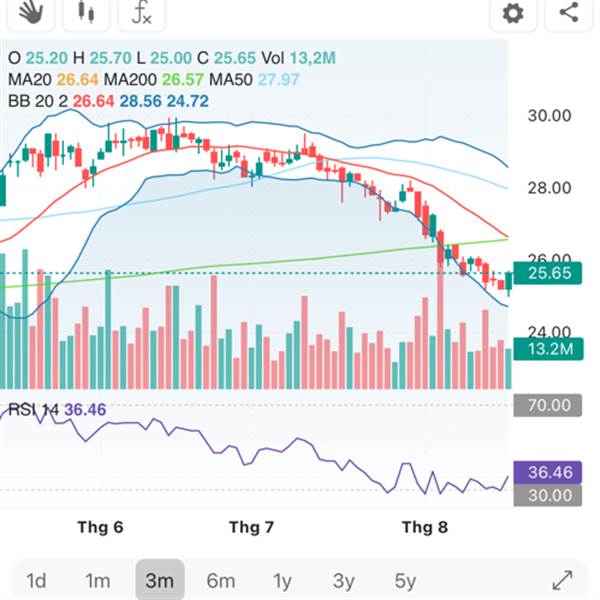The image size is (600, 600).
Task: Choose the 3y timeframe
Action: coord(343,581)
